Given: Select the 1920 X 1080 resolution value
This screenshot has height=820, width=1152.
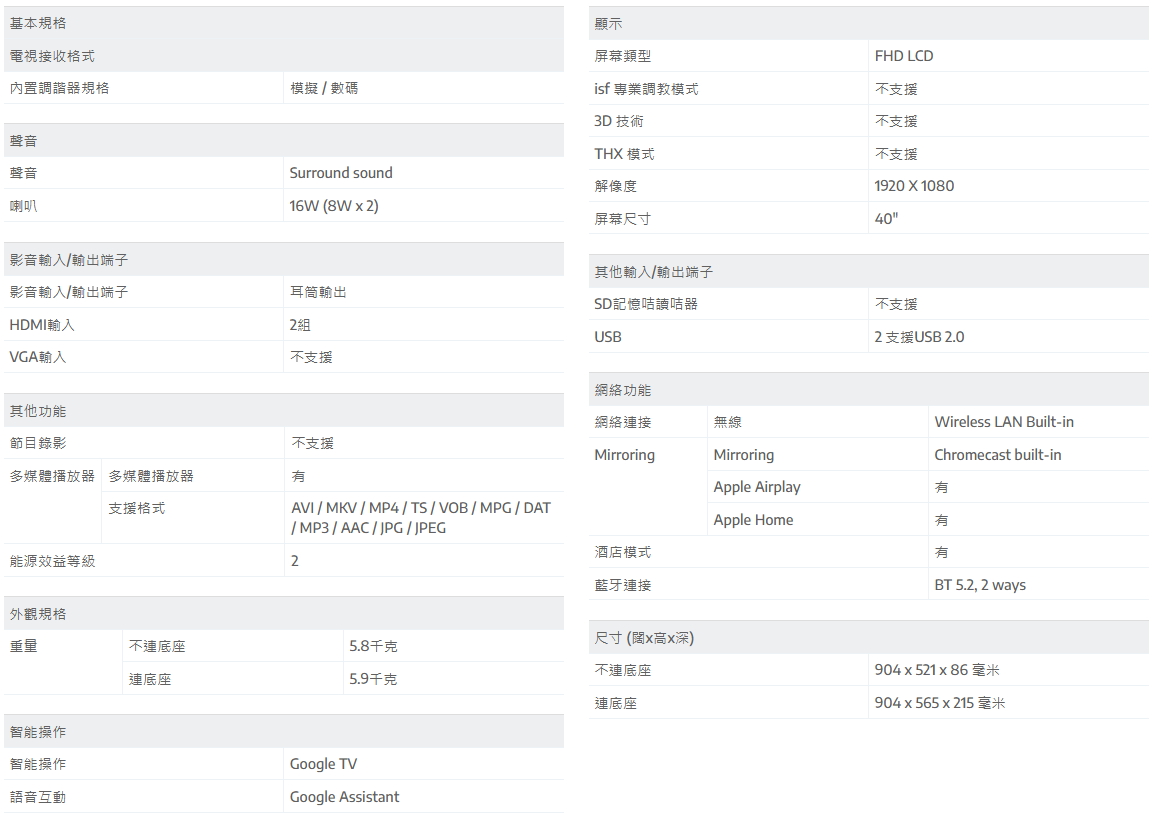Looking at the screenshot, I should tap(914, 186).
